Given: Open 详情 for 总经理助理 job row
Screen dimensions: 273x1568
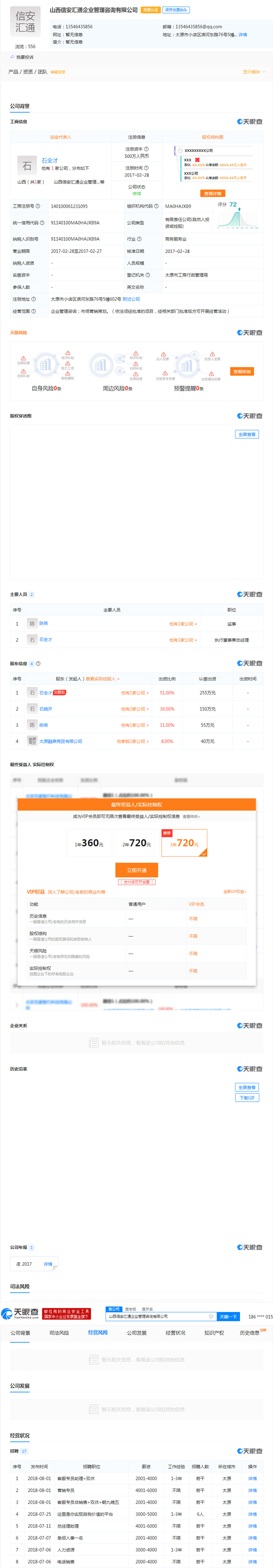Looking at the screenshot, I should (252, 1526).
